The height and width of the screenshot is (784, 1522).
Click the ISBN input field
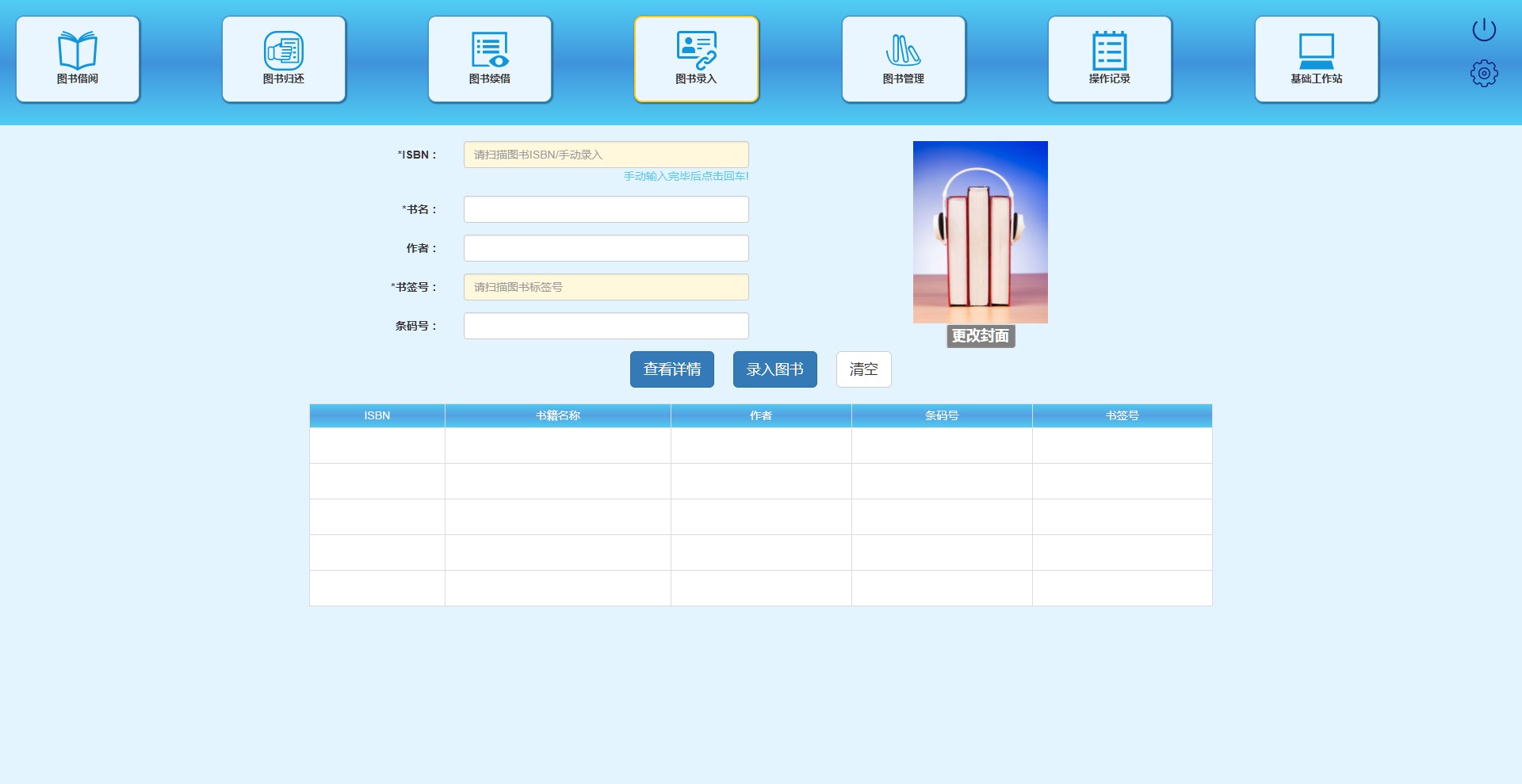pyautogui.click(x=606, y=155)
